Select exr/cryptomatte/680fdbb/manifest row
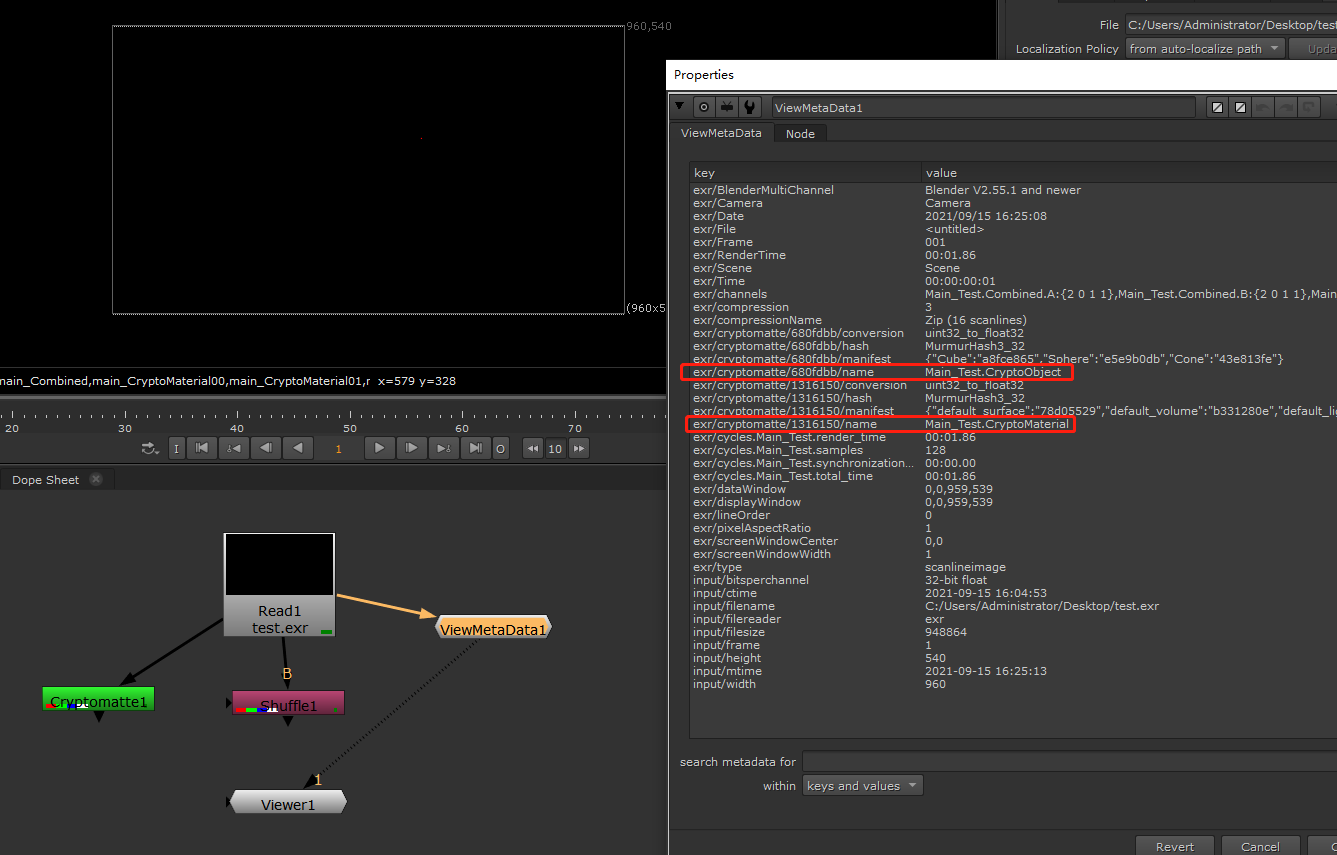Image resolution: width=1337 pixels, height=855 pixels. (x=1013, y=359)
